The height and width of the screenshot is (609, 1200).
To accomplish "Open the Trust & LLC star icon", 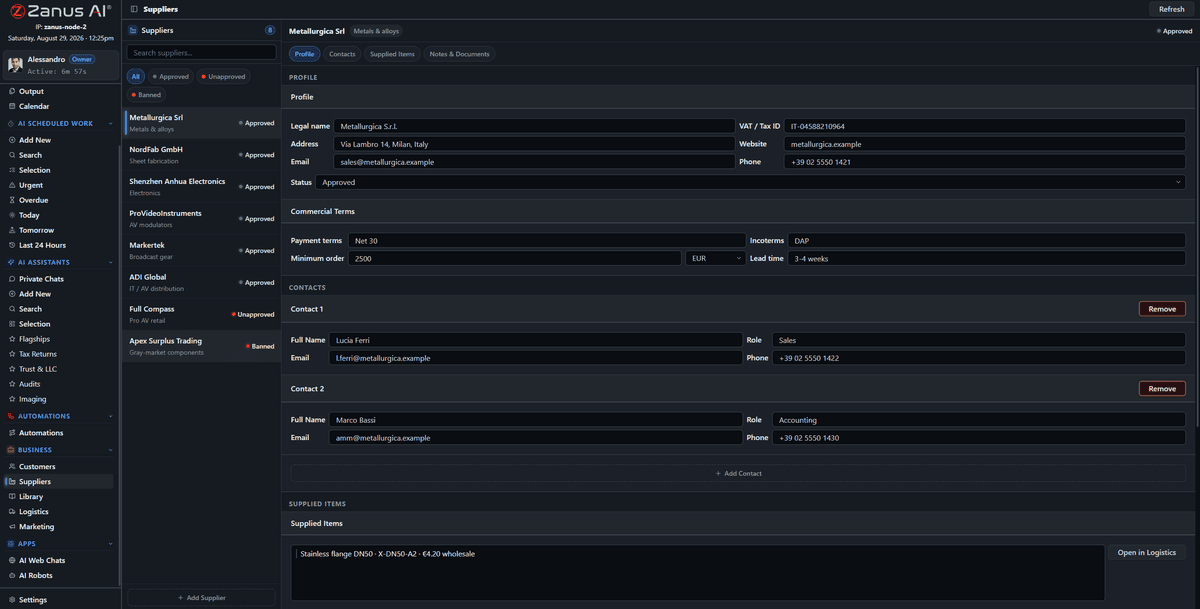I will (12, 369).
